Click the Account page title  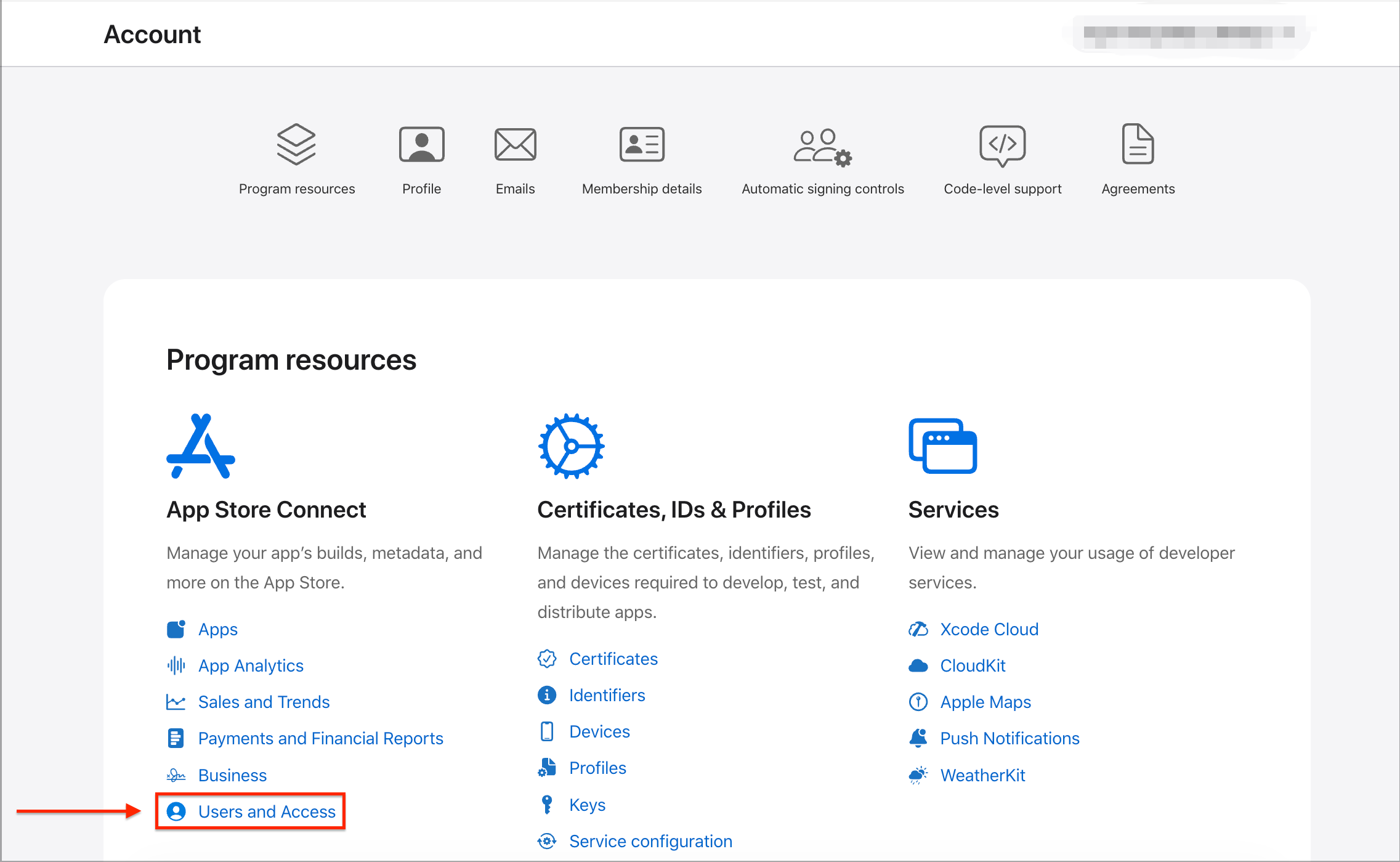click(x=152, y=35)
